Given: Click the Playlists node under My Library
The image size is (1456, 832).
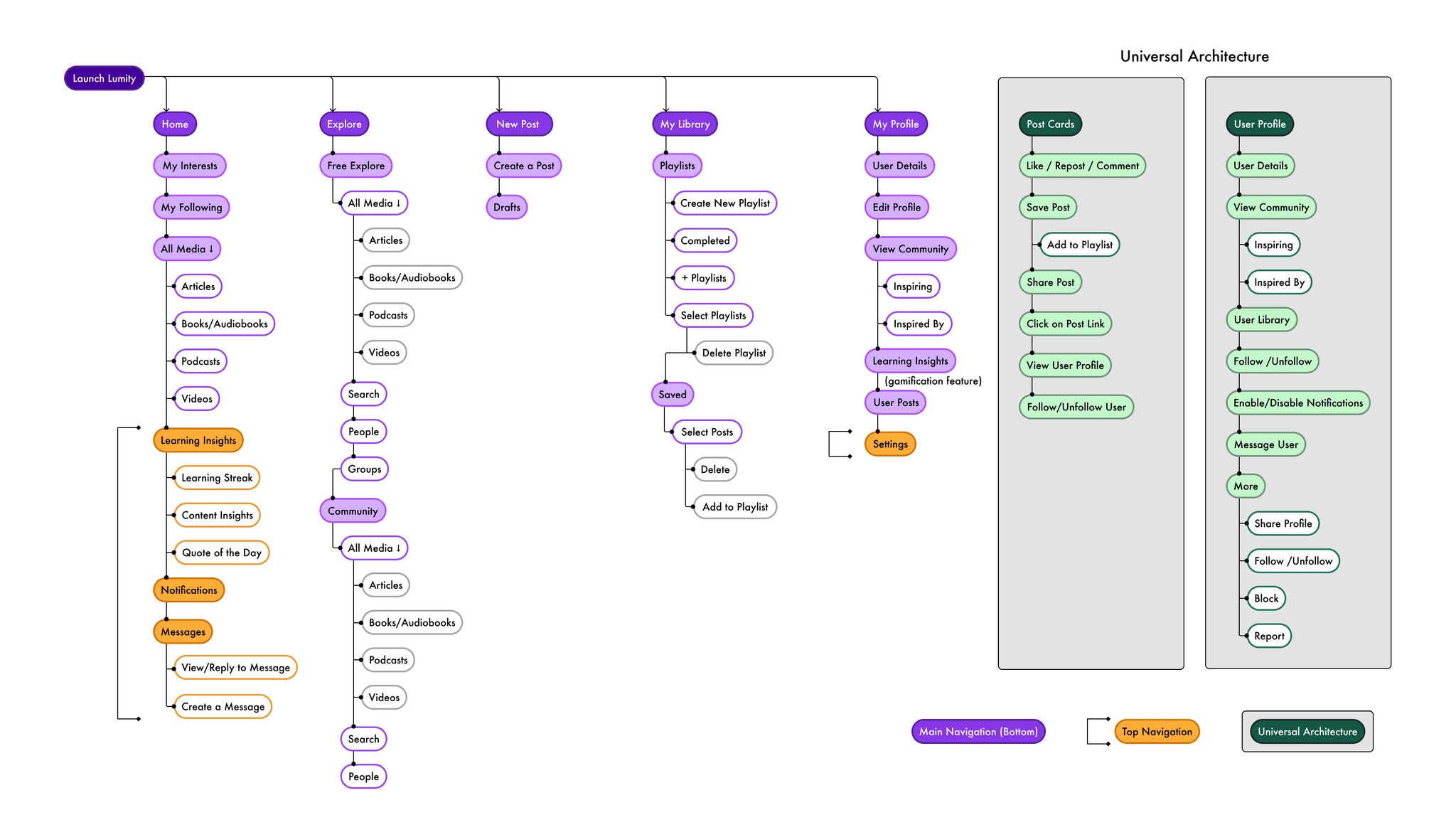Looking at the screenshot, I should pyautogui.click(x=677, y=166).
